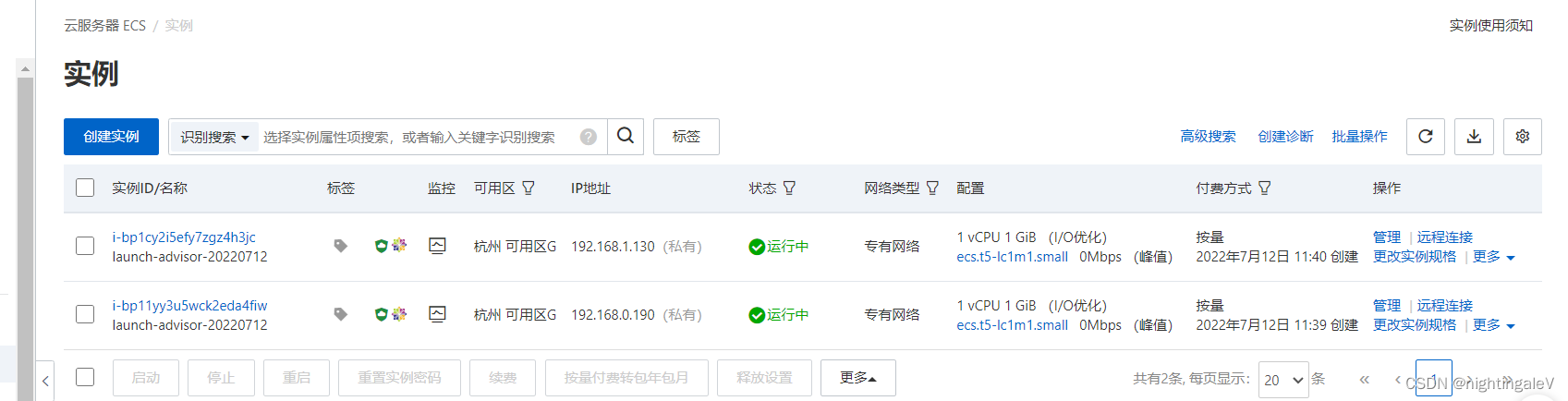This screenshot has height=401, width=1568.
Task: Open instance ID i-bp1cy2i5efy7zgz4h3jc link
Action: pyautogui.click(x=184, y=237)
